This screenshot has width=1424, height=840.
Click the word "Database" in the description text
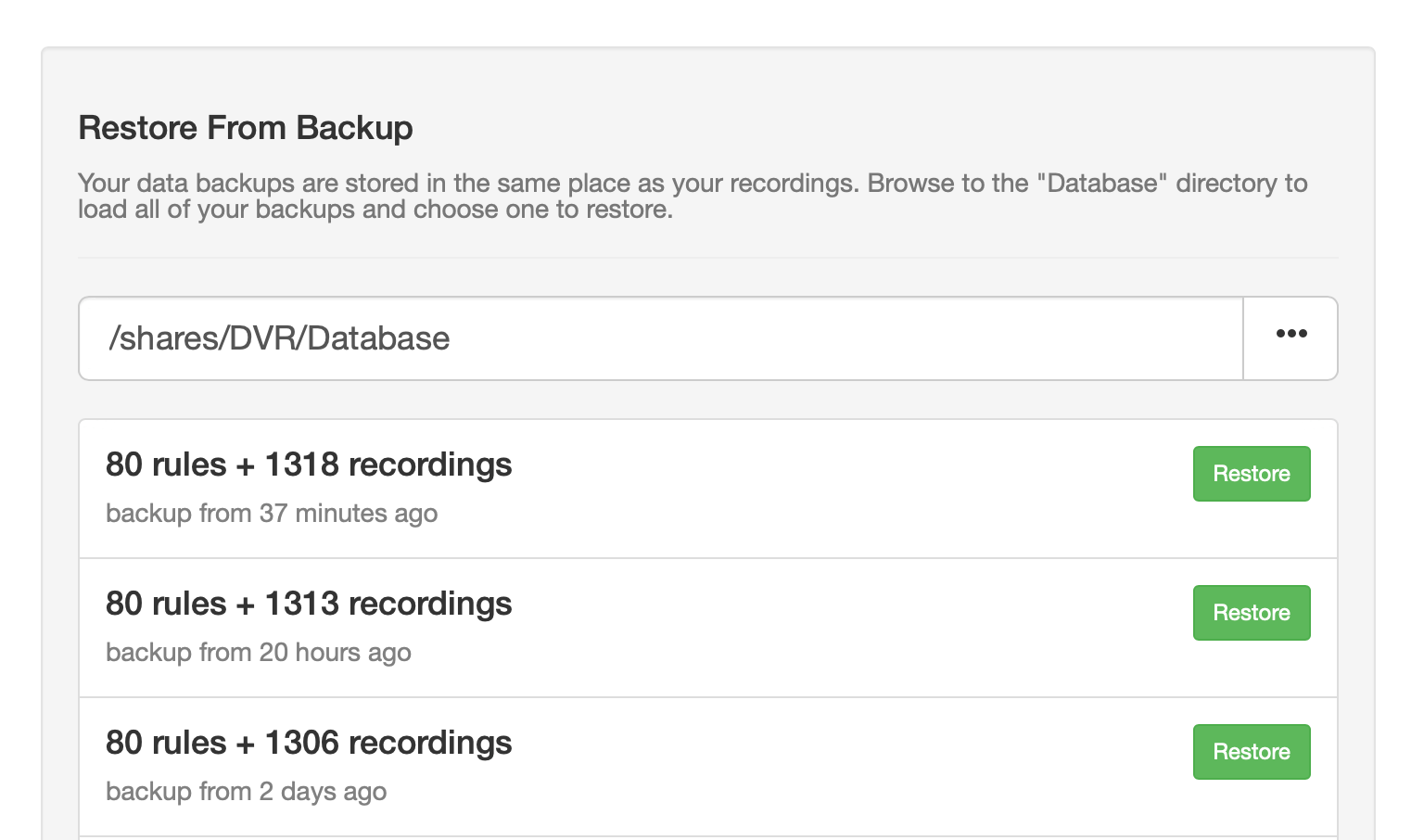(1102, 184)
